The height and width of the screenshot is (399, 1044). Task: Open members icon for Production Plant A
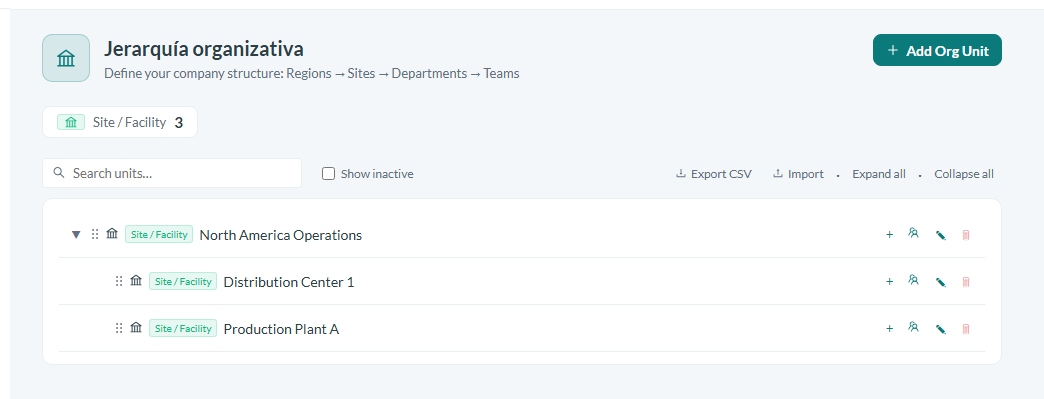[913, 327]
